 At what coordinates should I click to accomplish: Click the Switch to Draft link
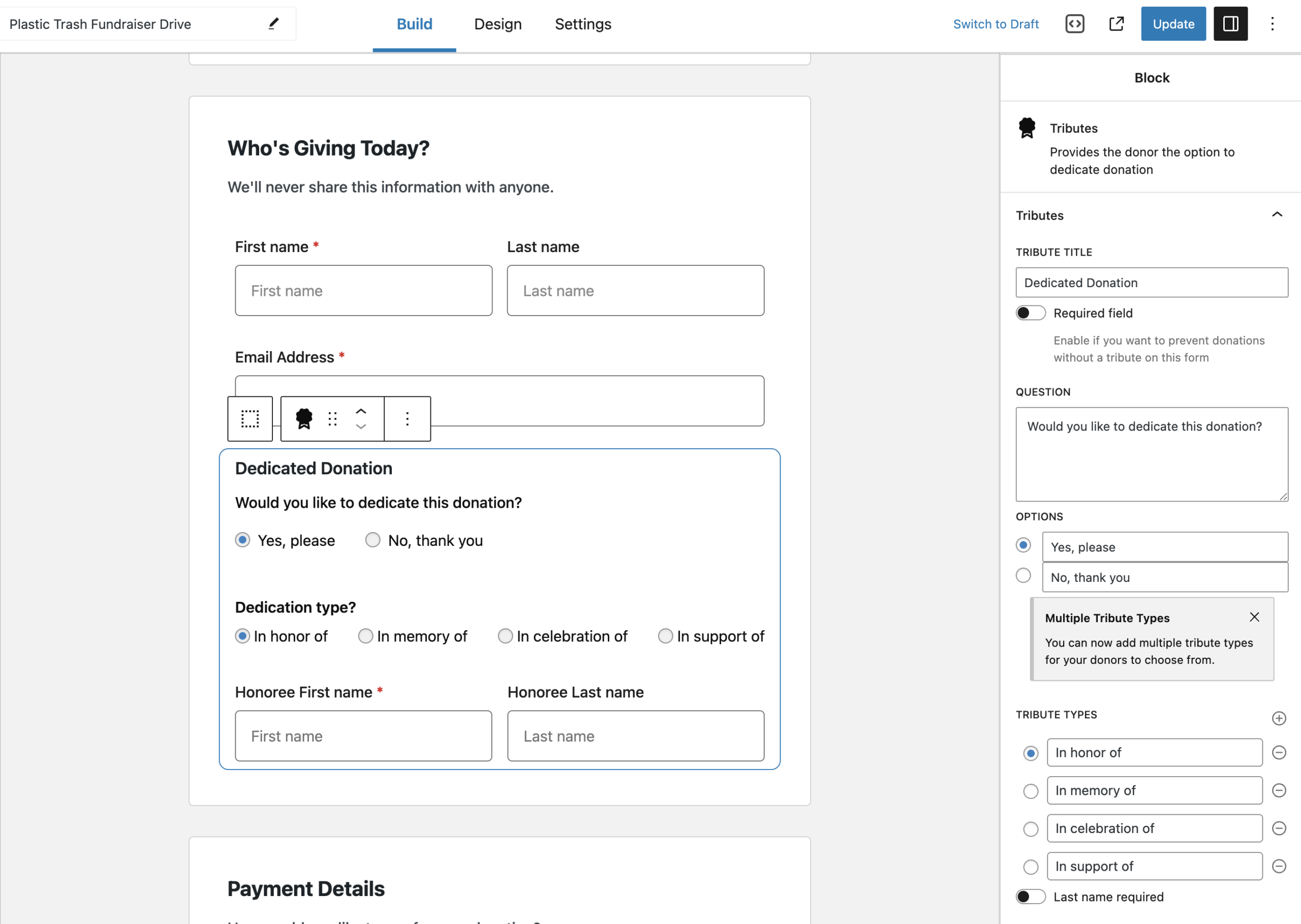[996, 24]
